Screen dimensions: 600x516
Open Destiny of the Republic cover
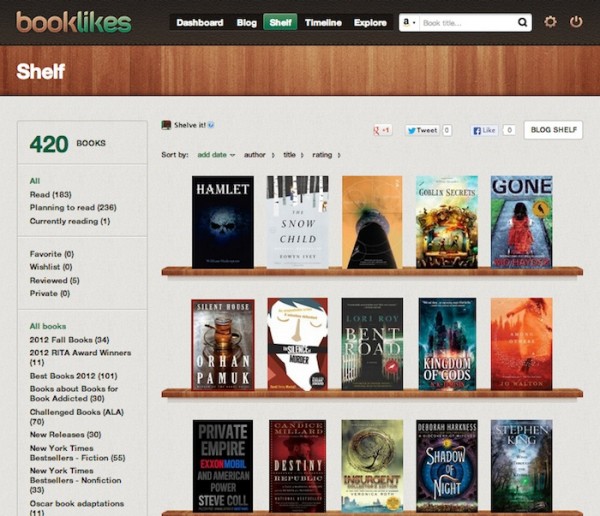[x=298, y=466]
